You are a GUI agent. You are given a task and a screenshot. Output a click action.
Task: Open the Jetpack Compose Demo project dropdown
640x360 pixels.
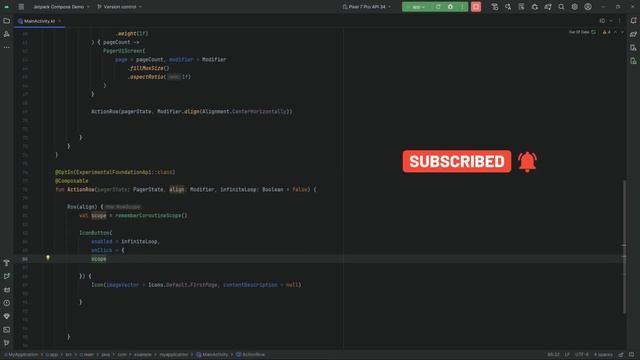pos(61,7)
